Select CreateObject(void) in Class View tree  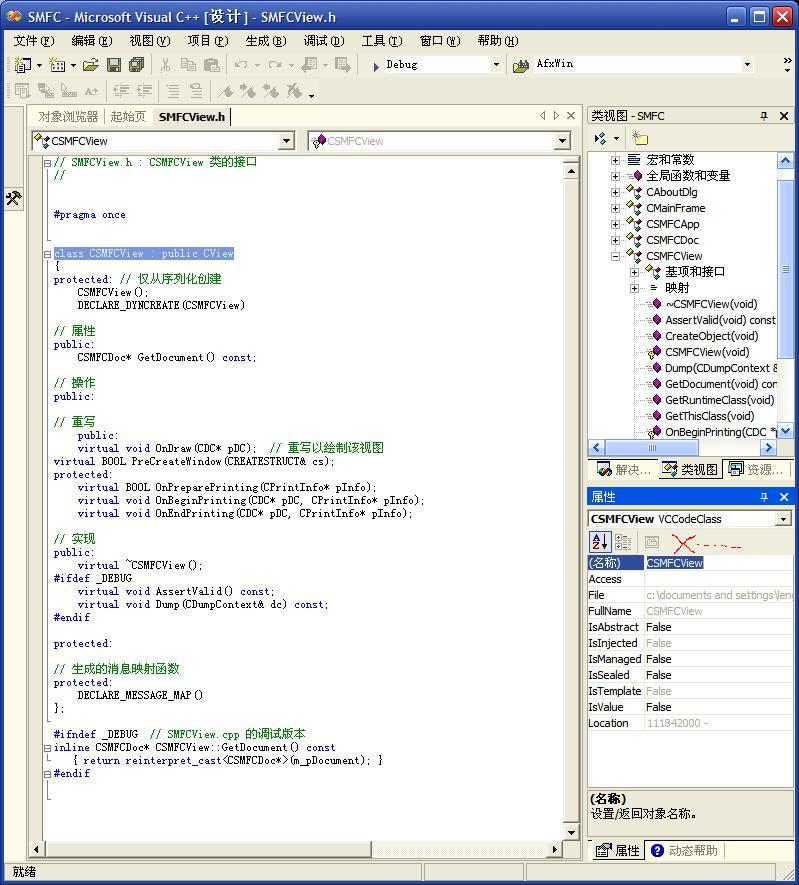[x=712, y=336]
